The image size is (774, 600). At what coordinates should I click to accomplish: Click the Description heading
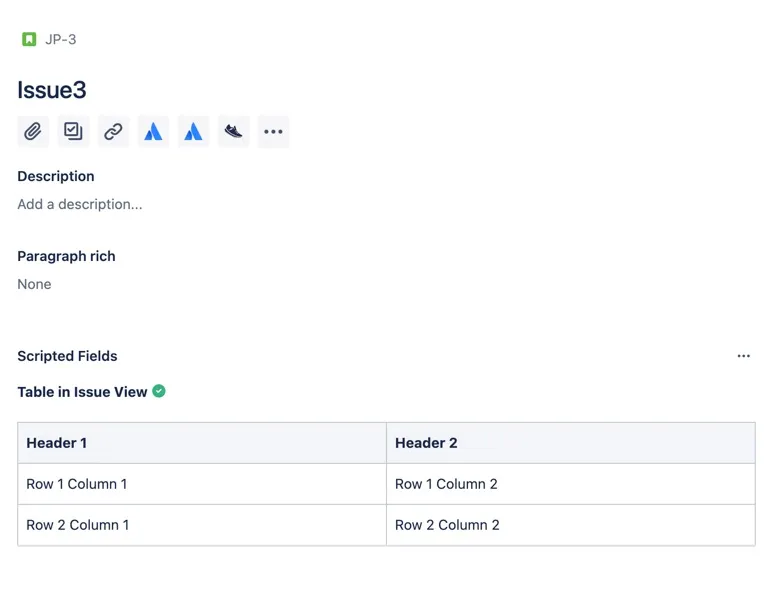(56, 176)
